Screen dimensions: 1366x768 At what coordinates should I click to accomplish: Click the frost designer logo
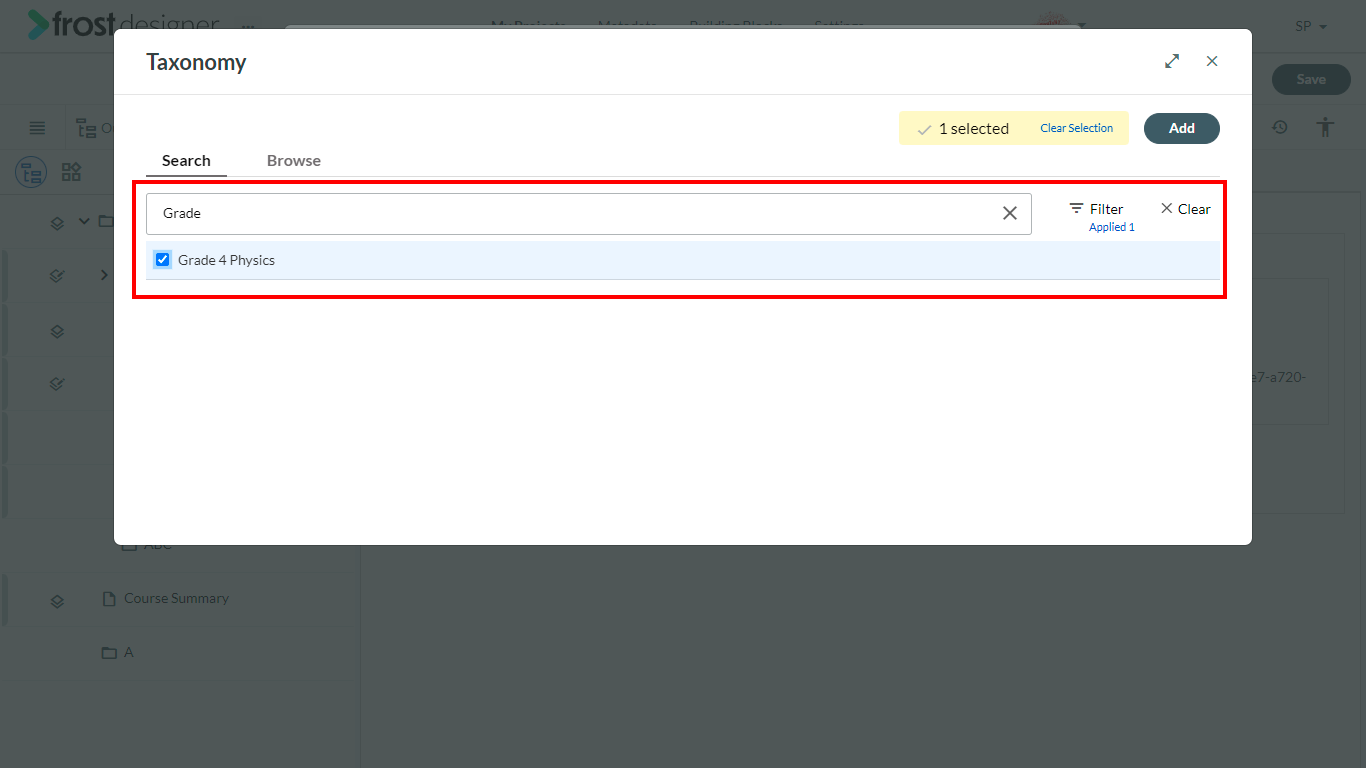[x=122, y=25]
